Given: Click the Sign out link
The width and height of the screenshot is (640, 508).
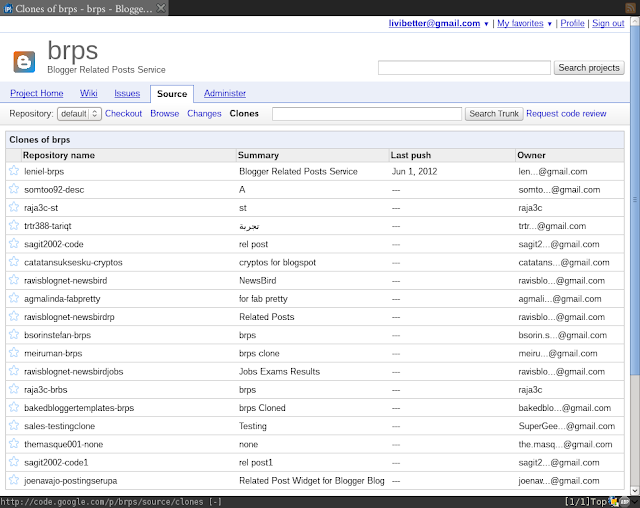Looking at the screenshot, I should [608, 23].
